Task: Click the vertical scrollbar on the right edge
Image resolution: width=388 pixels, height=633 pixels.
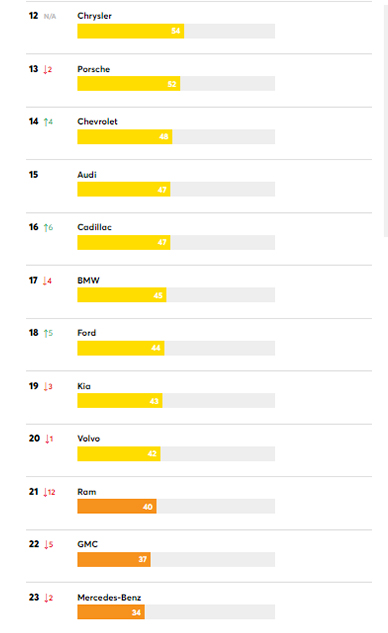Action: (386, 121)
